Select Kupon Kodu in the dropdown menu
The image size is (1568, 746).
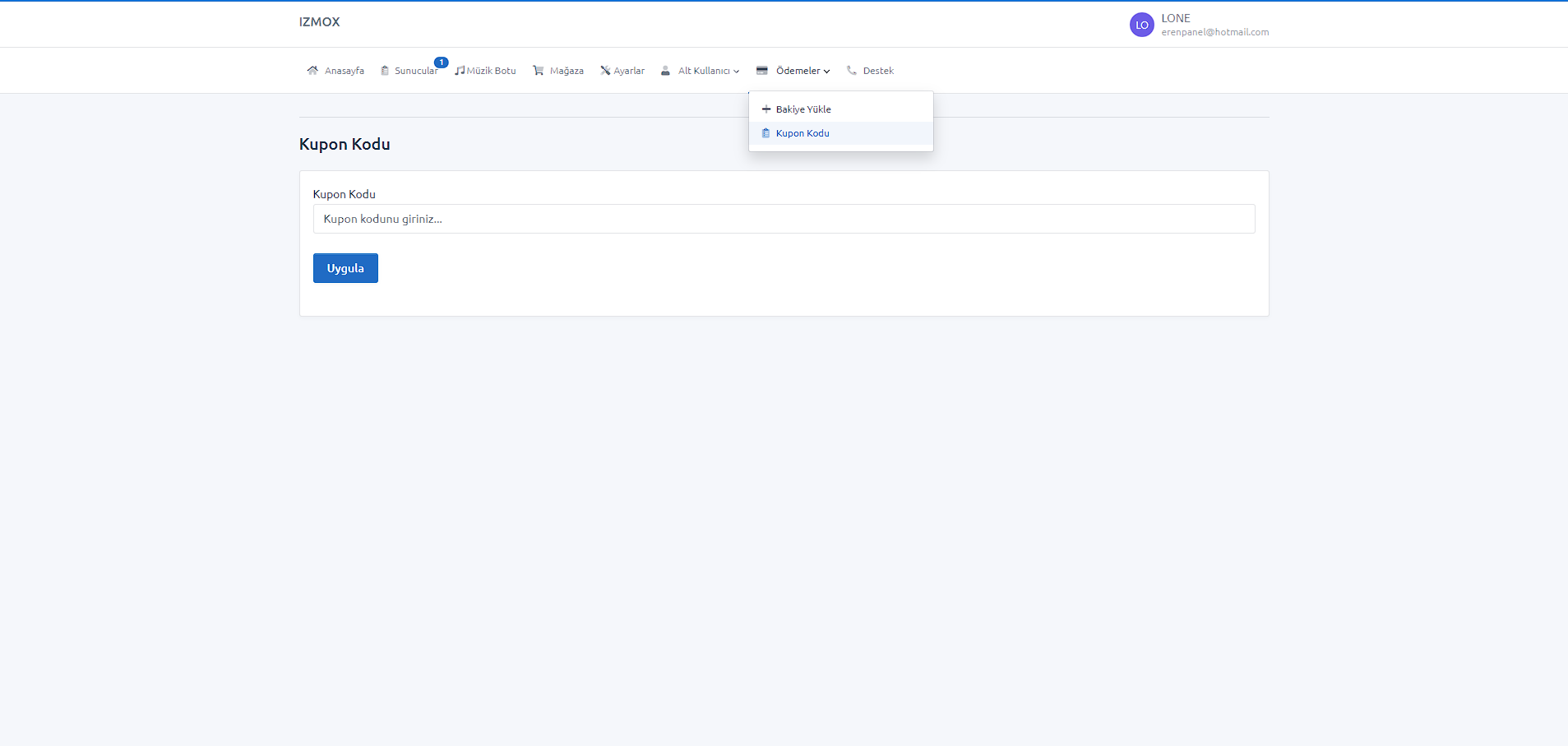tap(803, 133)
